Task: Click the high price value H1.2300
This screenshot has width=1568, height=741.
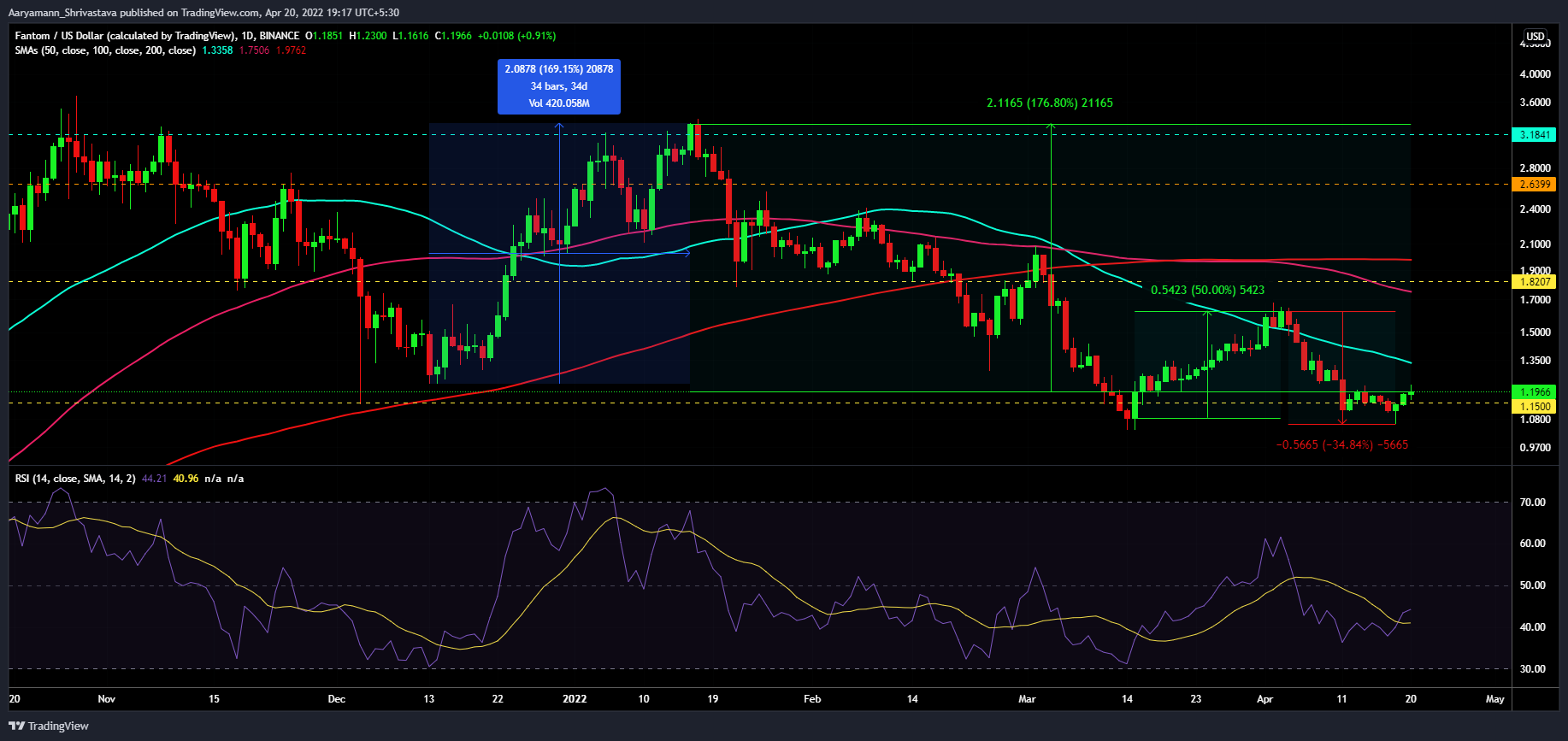Action: pos(368,36)
